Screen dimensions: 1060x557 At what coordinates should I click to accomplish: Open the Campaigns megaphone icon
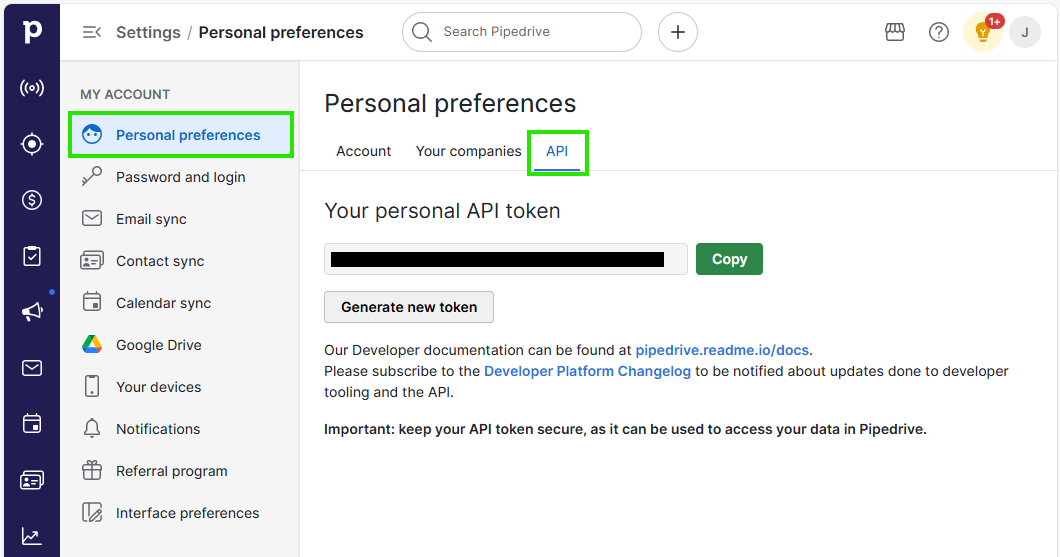click(x=31, y=312)
